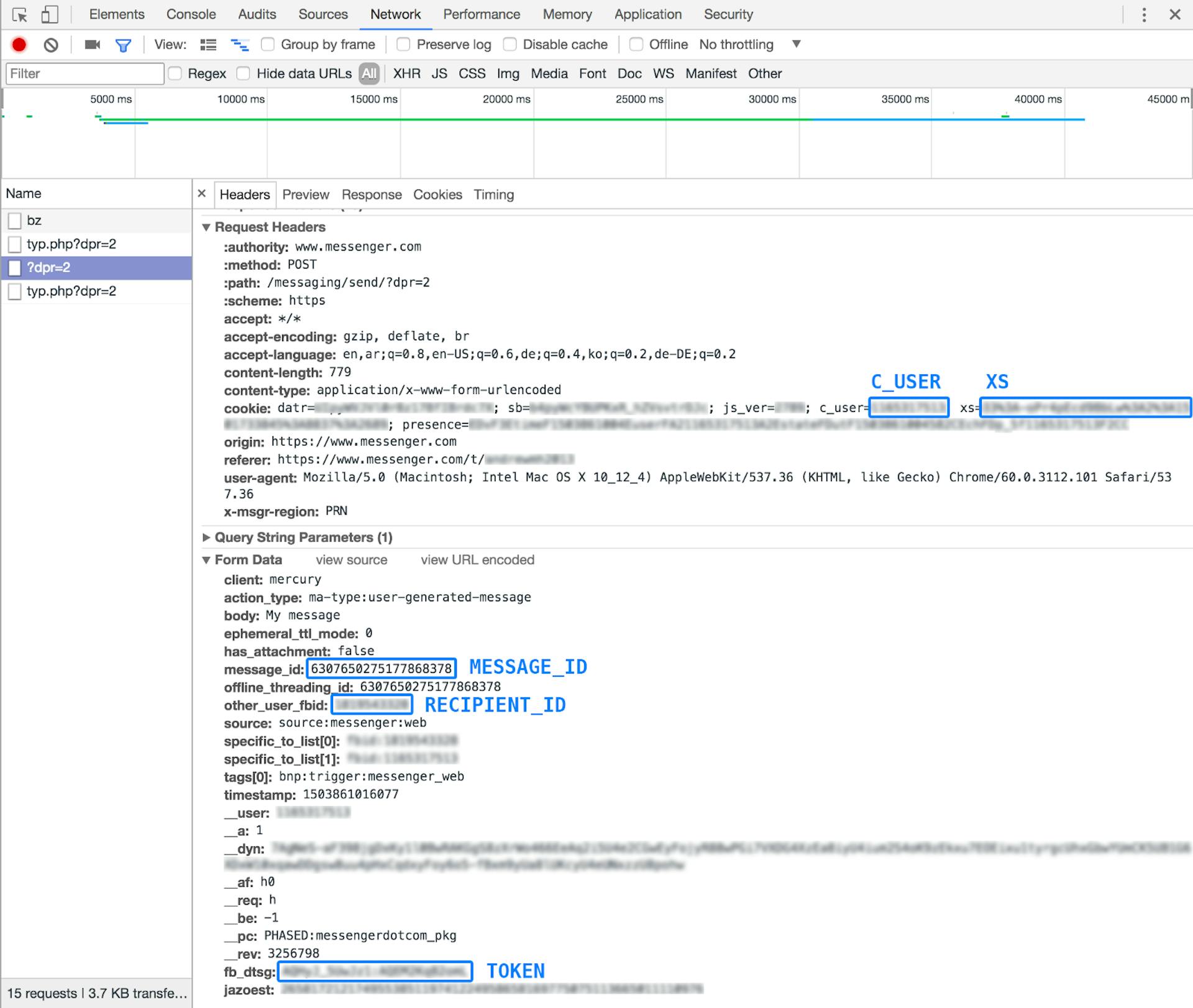1193x1008 pixels.
Task: Click the view URL encoded link
Action: [477, 560]
